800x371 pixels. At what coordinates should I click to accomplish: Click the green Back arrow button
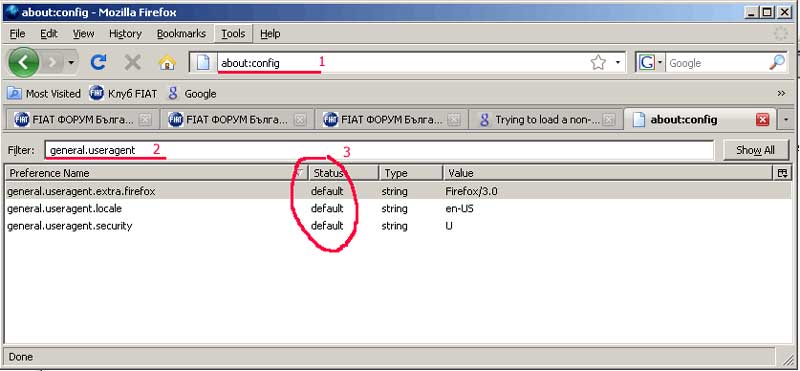pyautogui.click(x=23, y=63)
